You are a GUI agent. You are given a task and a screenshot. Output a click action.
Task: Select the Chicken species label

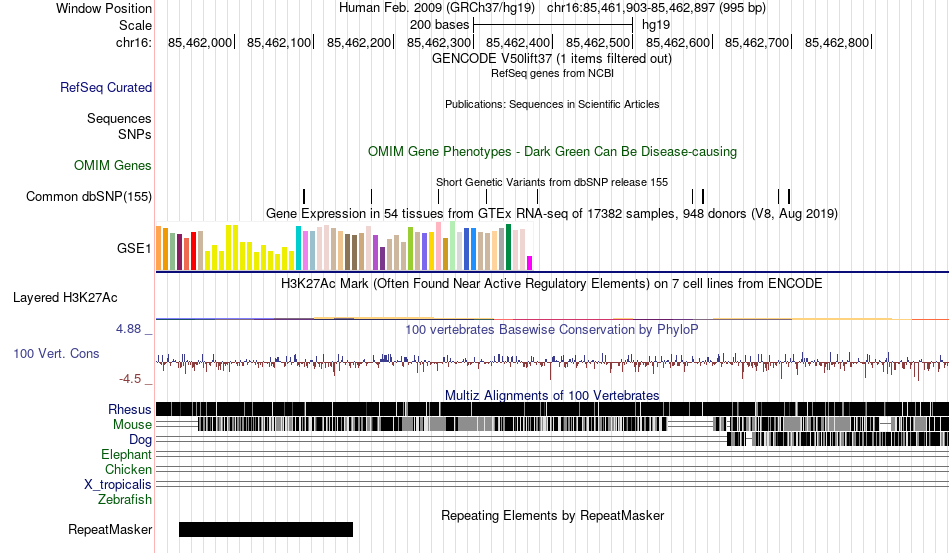click(128, 469)
